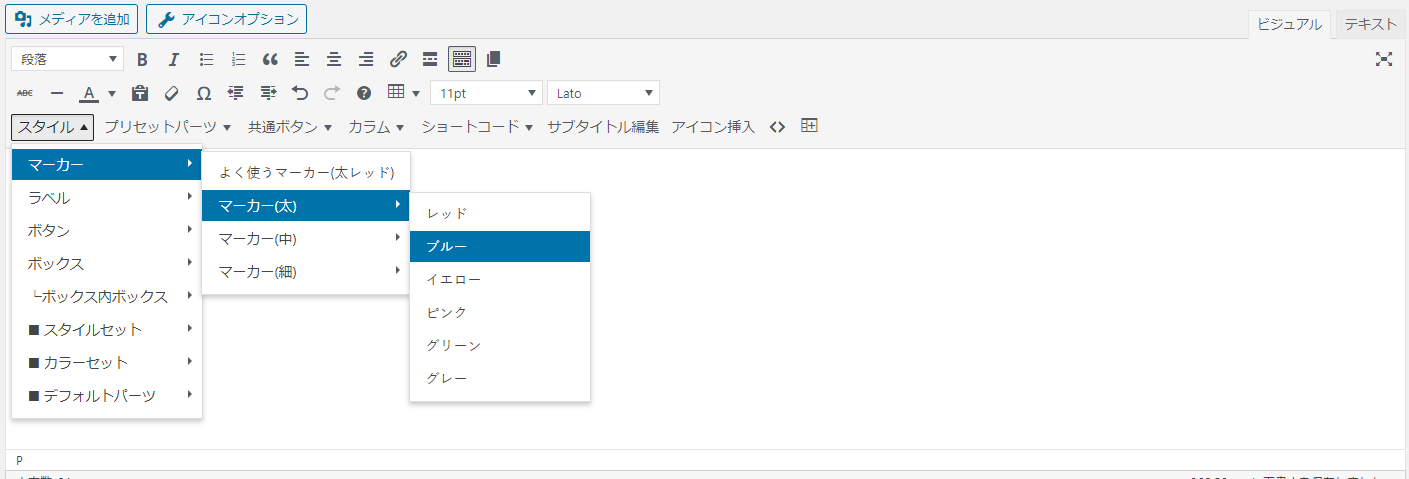Choose よく使うマーカー(太レッド)
Image resolution: width=1409 pixels, height=479 pixels.
tap(306, 173)
